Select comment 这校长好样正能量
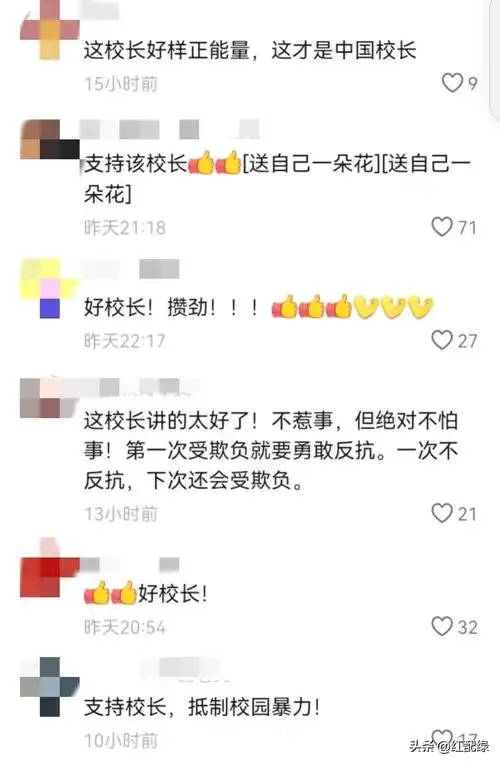This screenshot has width=500, height=764. [250, 51]
